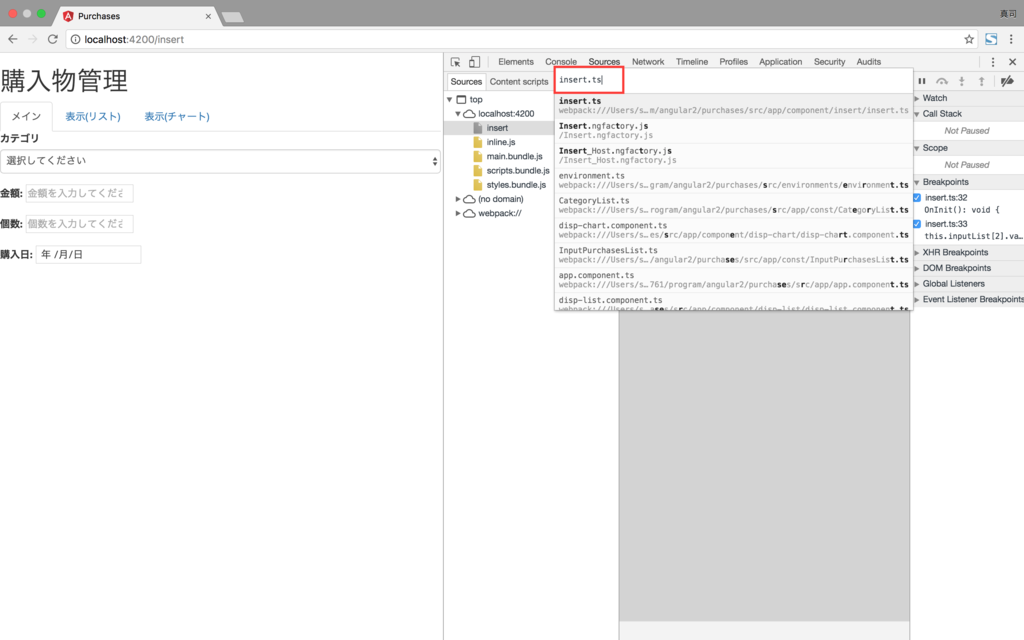Image resolution: width=1024 pixels, height=640 pixels.
Task: Open styles.bundle.js in the file tree
Action: pyautogui.click(x=516, y=185)
